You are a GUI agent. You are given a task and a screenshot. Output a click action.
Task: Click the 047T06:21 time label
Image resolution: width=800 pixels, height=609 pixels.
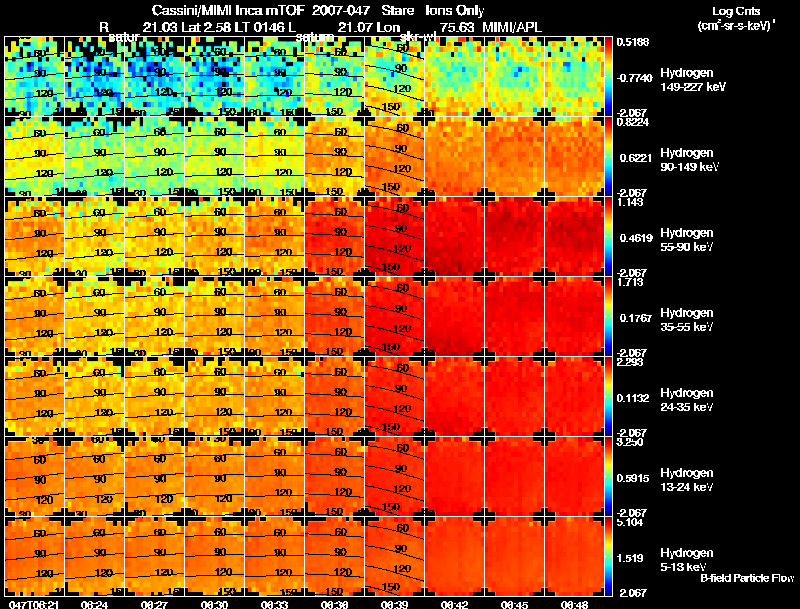point(33,604)
